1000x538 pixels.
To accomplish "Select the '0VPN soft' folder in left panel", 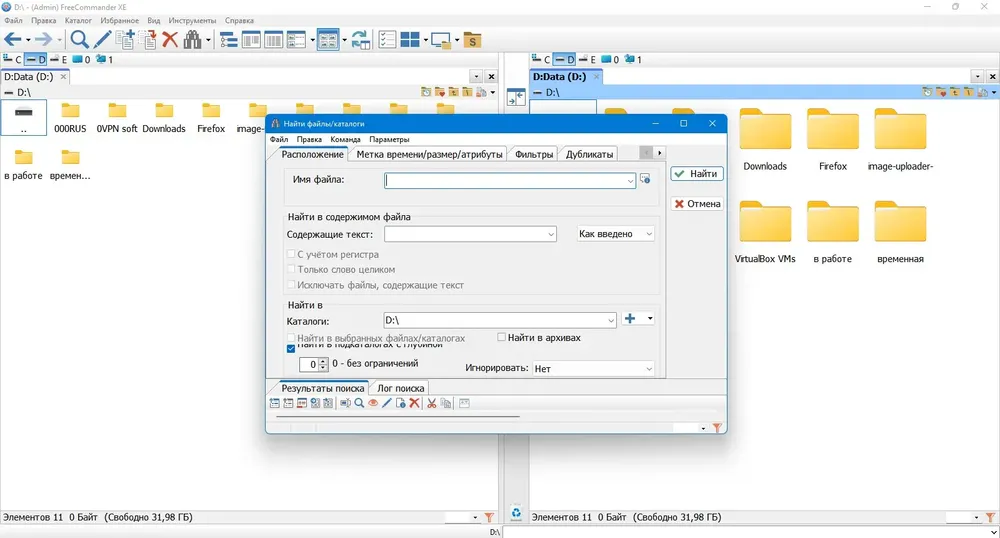I will point(117,119).
